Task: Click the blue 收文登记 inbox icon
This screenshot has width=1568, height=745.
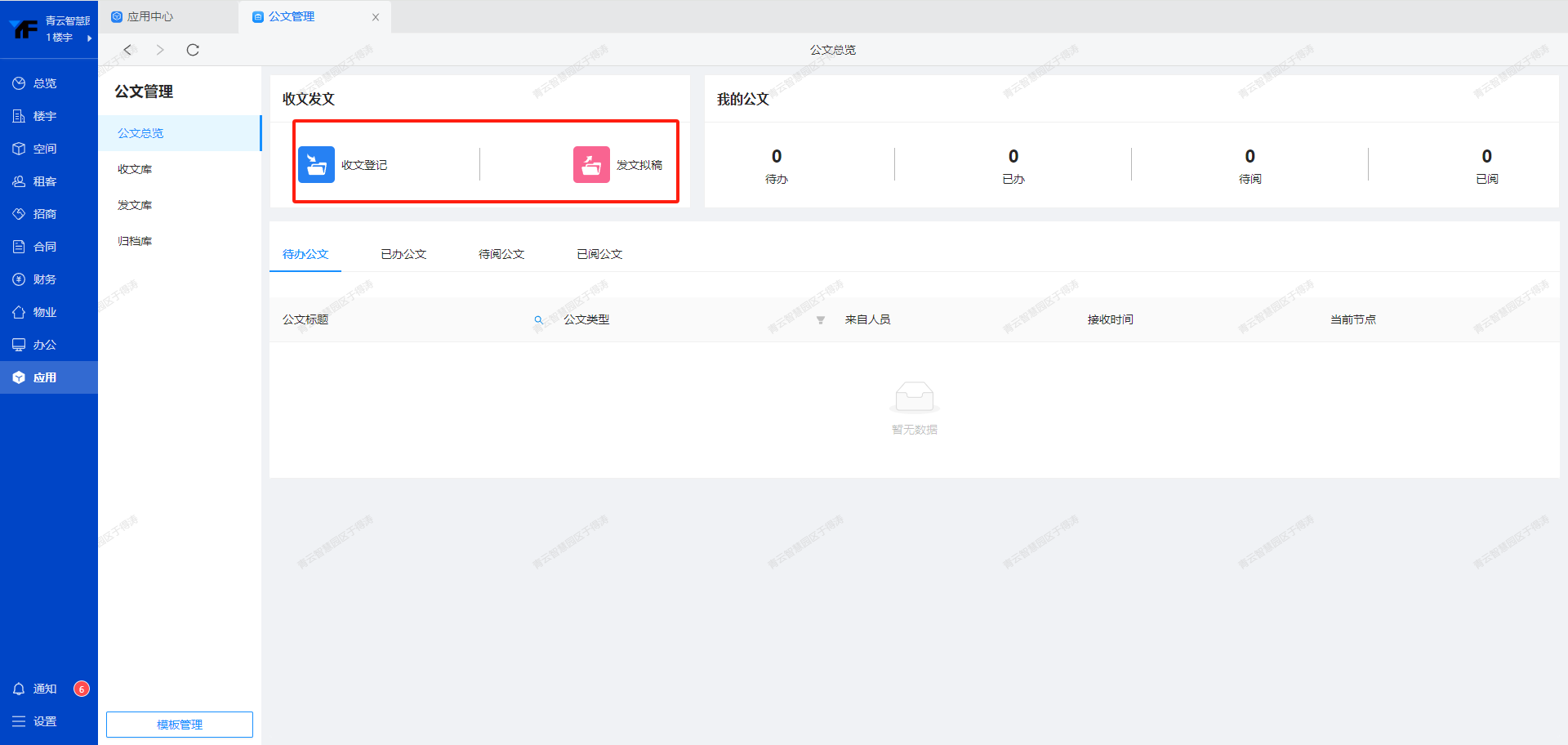Action: pos(316,165)
